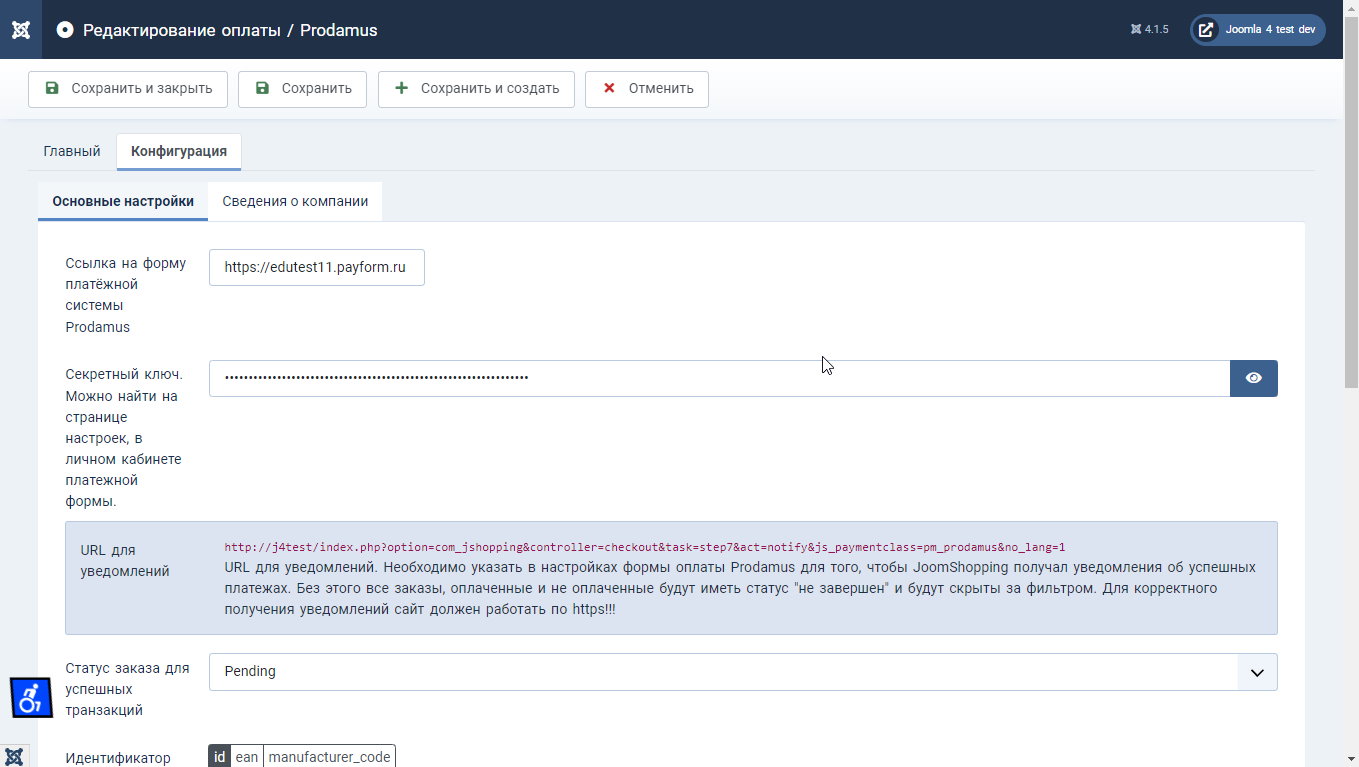Viewport: 1359px width, 767px height.
Task: Click the accessibility wheelchair icon
Action: (x=31, y=697)
